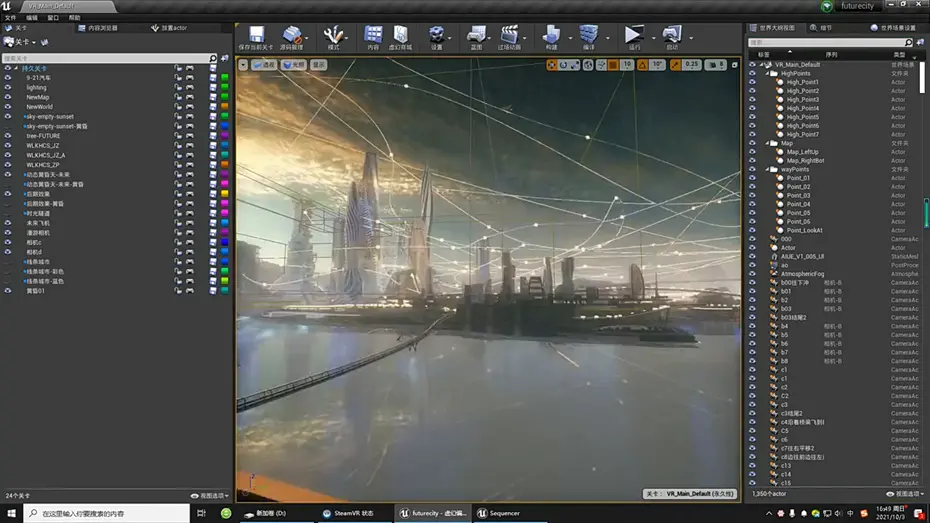Toggle rotation snapping triangle icon
This screenshot has height=523, width=930.
coord(642,65)
